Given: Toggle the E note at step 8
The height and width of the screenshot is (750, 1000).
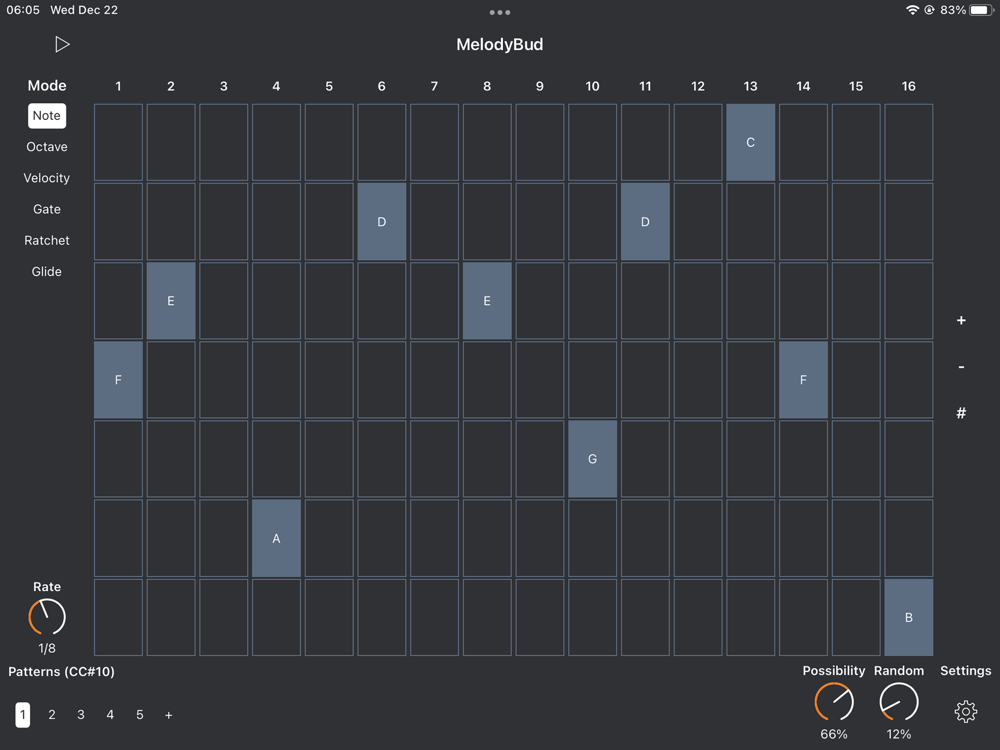Looking at the screenshot, I should tap(487, 301).
